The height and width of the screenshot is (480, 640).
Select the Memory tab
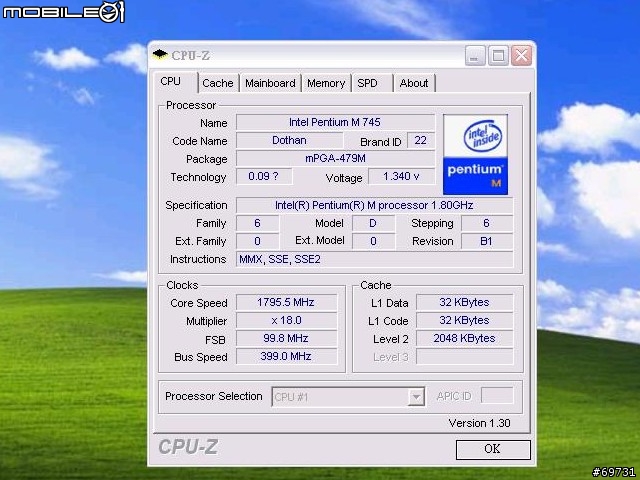(326, 83)
